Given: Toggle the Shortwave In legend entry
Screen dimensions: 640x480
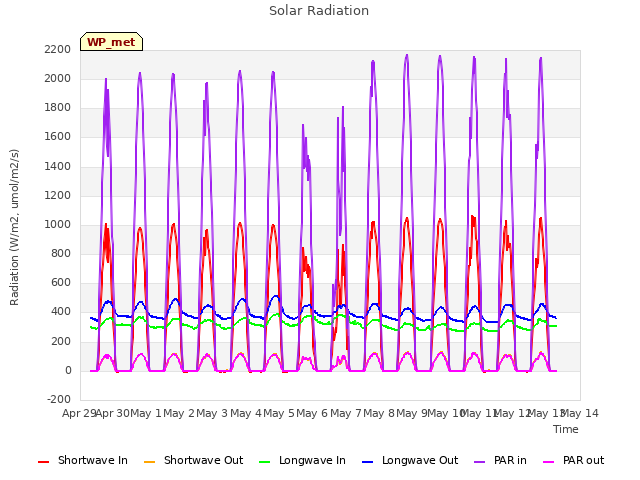Looking at the screenshot, I should [83, 460].
